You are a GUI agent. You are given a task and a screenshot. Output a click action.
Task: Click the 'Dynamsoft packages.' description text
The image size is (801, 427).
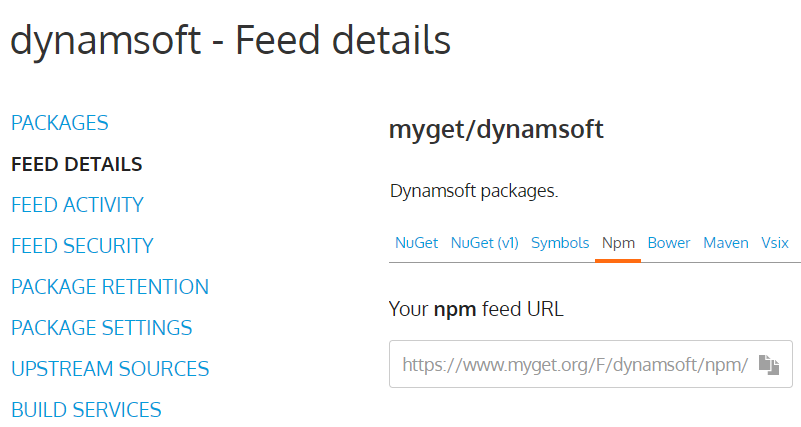pos(473,191)
